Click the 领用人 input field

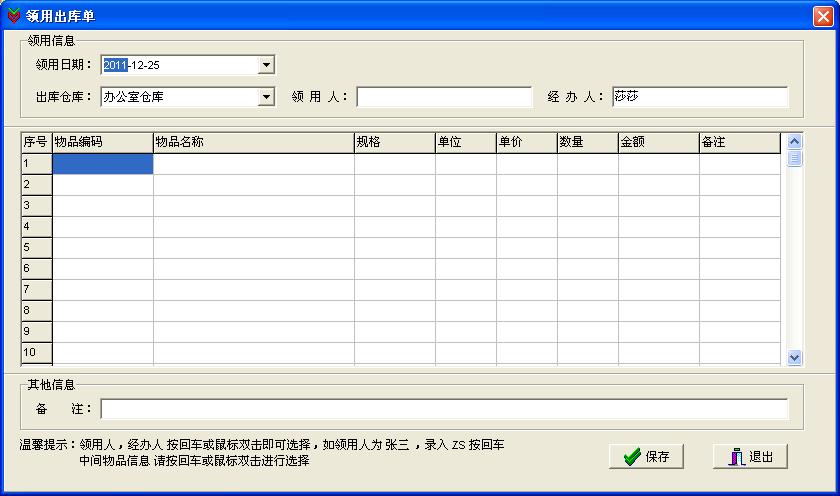pyautogui.click(x=444, y=97)
